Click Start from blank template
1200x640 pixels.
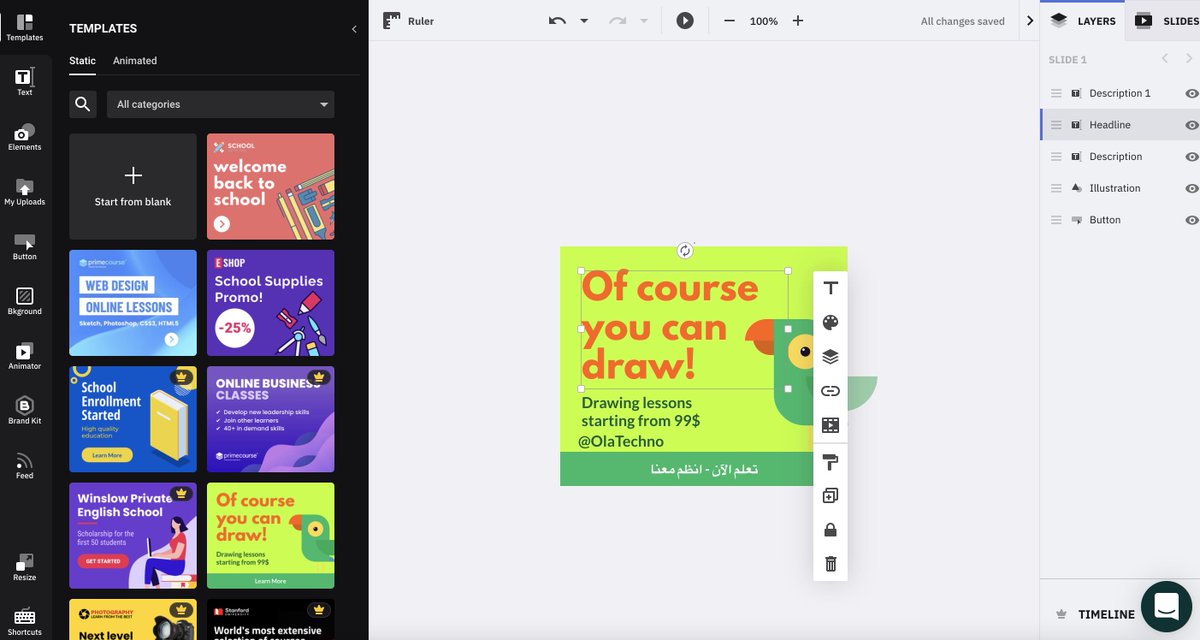(x=133, y=187)
